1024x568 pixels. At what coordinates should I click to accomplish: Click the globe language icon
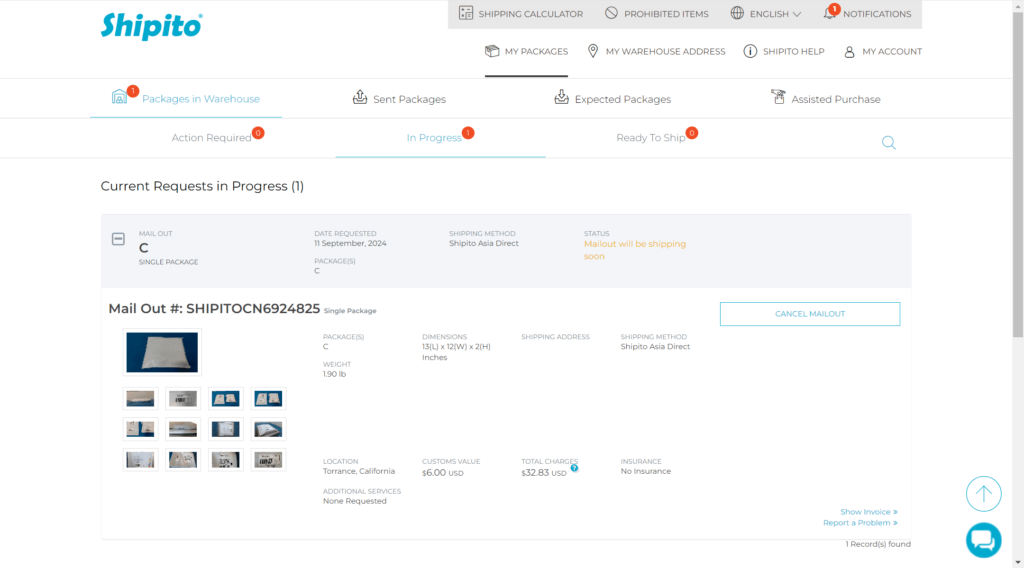click(x=737, y=13)
